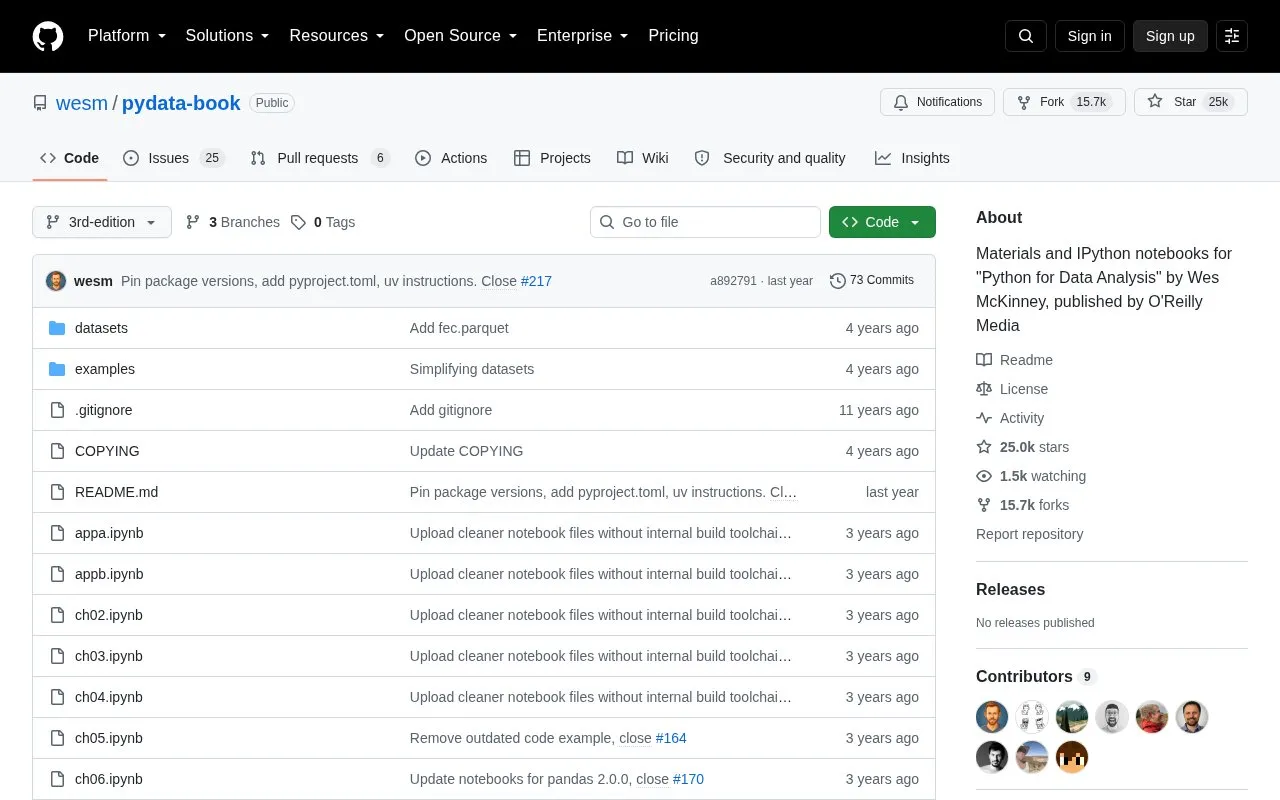Expand the Open Source menu
The height and width of the screenshot is (800, 1280).
coord(461,36)
